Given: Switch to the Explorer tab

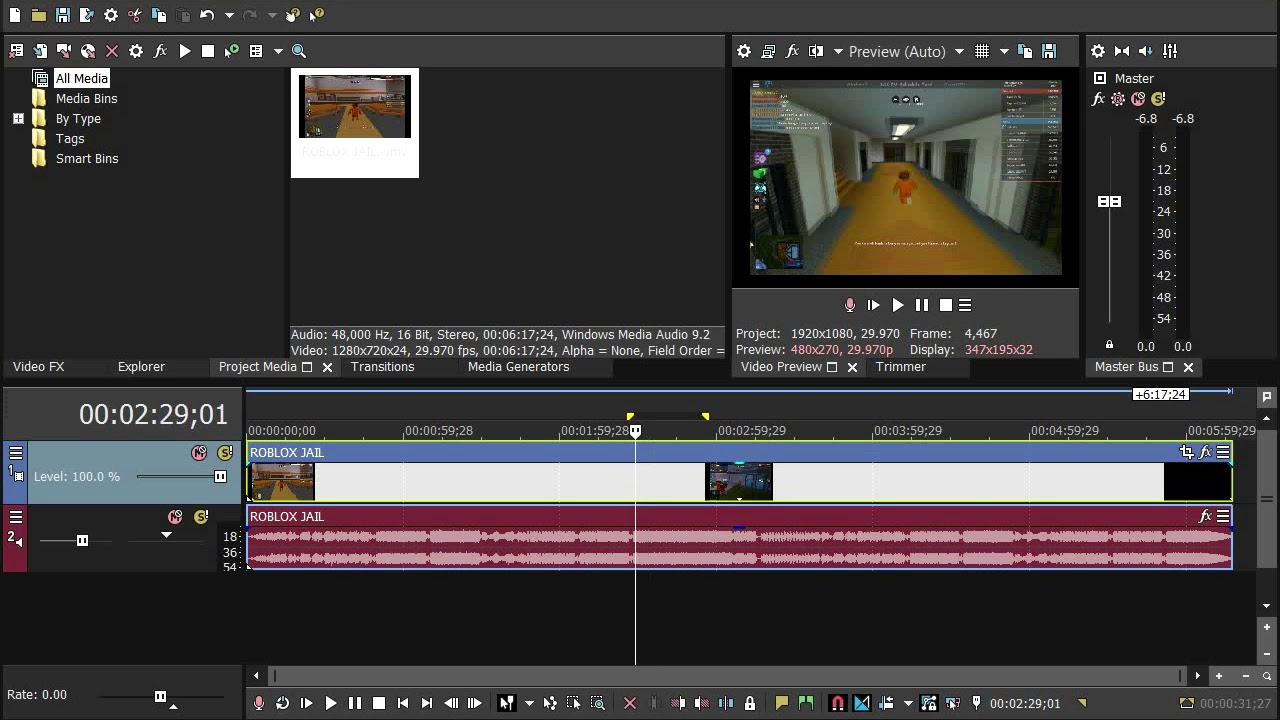Looking at the screenshot, I should [141, 367].
